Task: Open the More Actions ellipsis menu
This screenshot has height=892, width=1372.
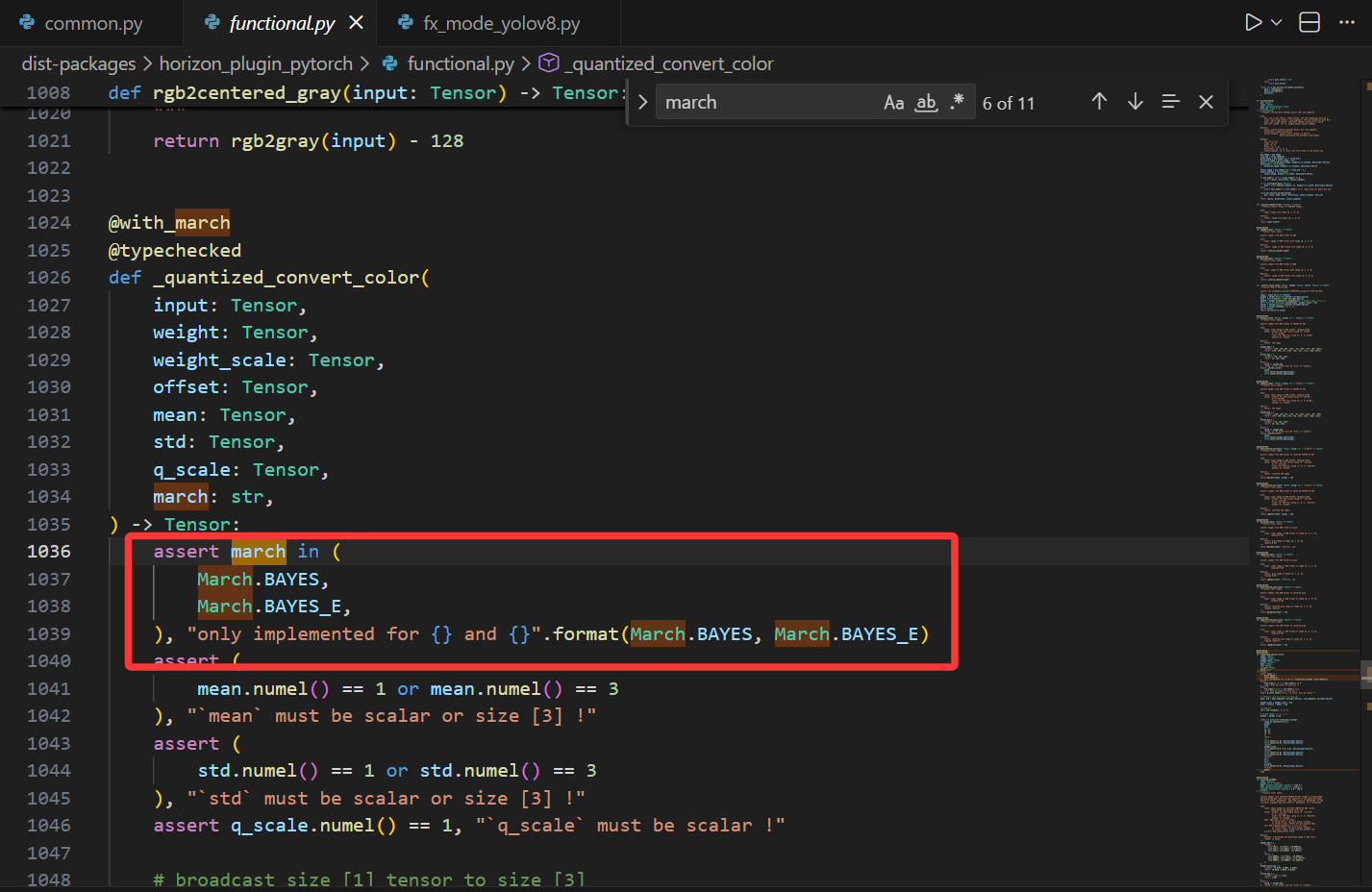Action: coord(1347,22)
